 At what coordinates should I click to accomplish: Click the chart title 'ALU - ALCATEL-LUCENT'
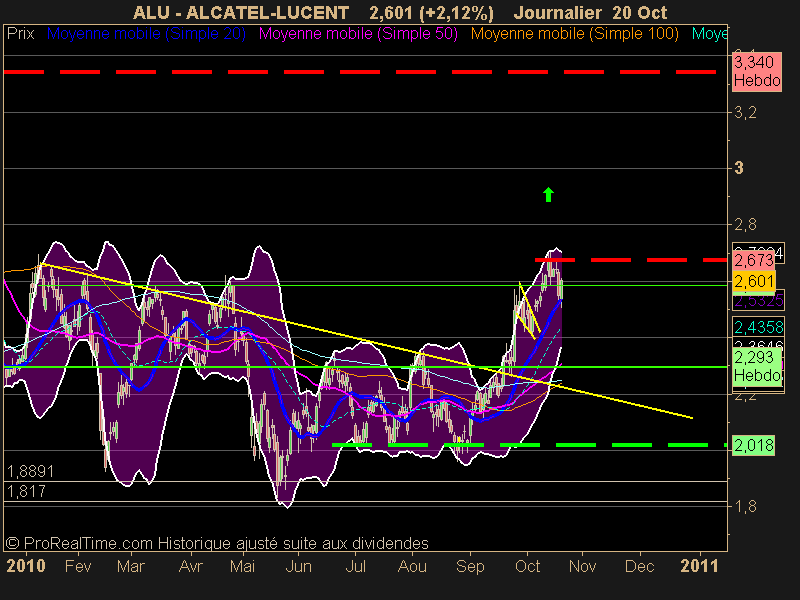click(x=241, y=12)
